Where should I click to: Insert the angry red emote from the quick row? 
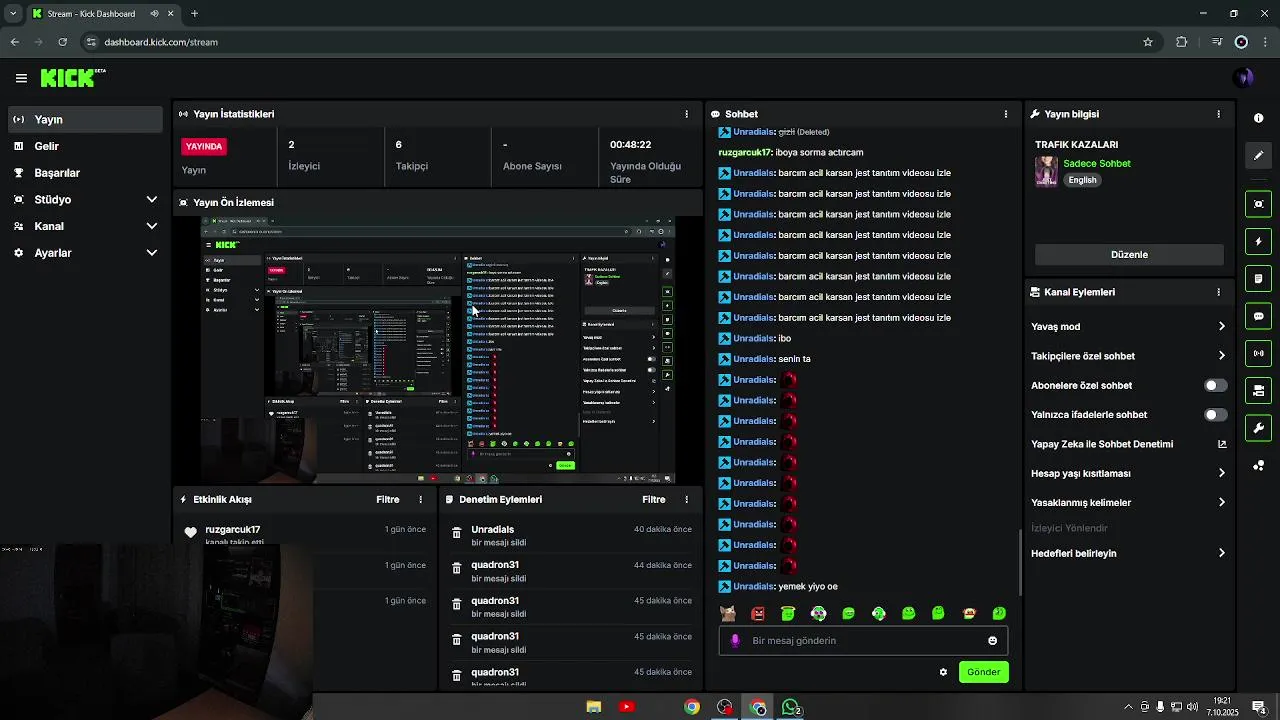(758, 613)
